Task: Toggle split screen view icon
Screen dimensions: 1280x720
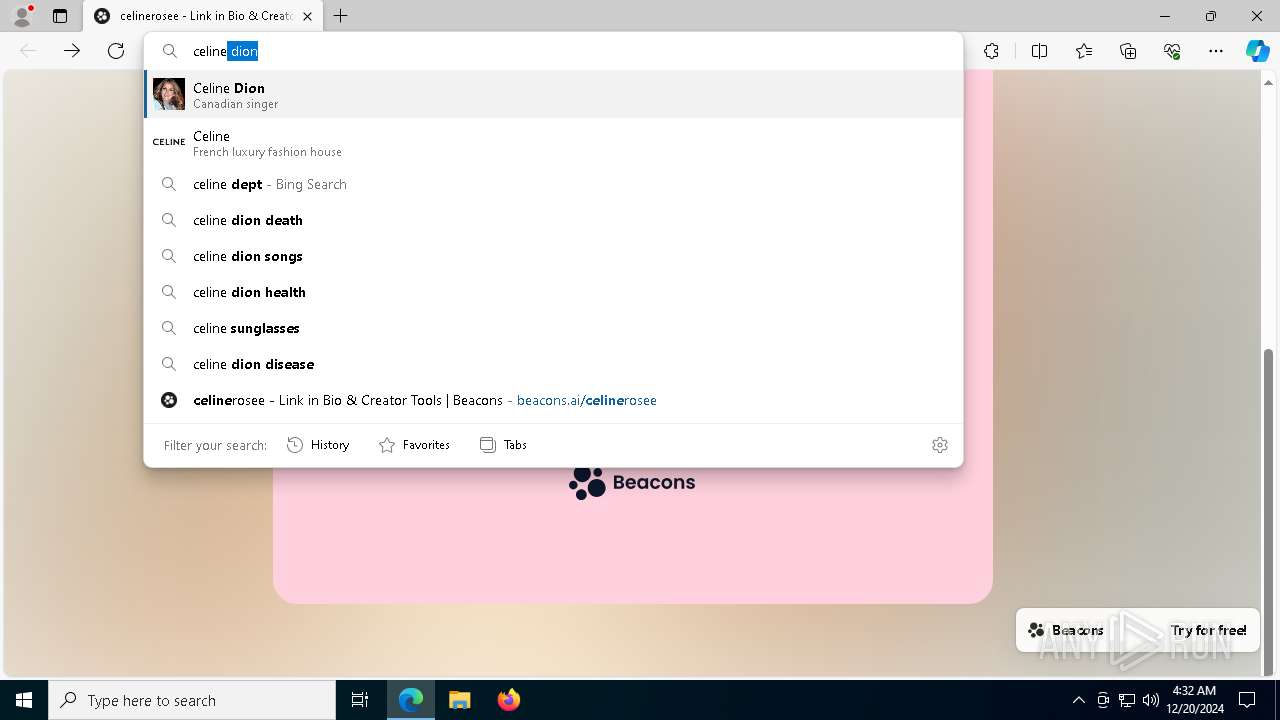Action: [x=1039, y=51]
